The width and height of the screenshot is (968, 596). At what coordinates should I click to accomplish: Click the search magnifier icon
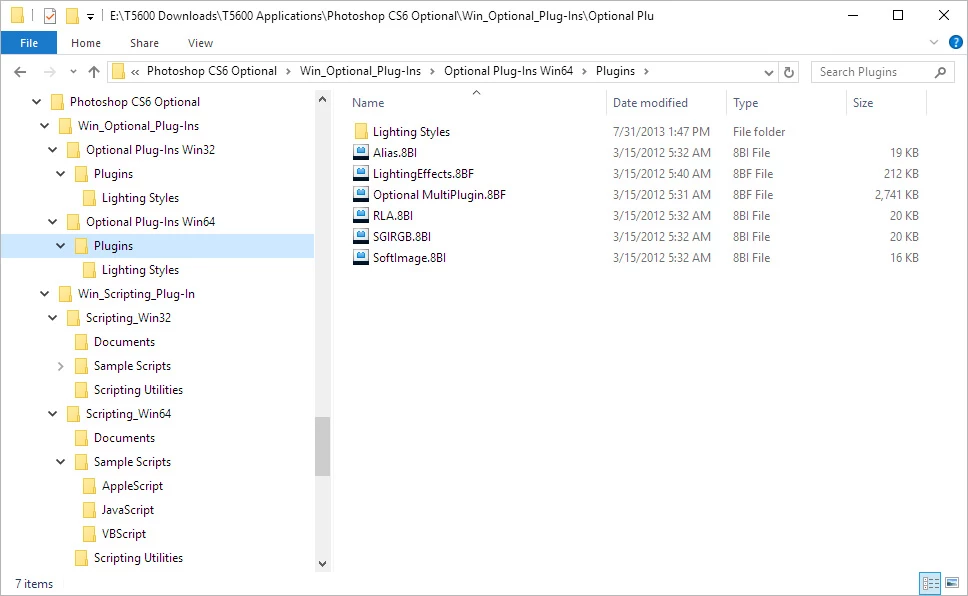point(940,72)
